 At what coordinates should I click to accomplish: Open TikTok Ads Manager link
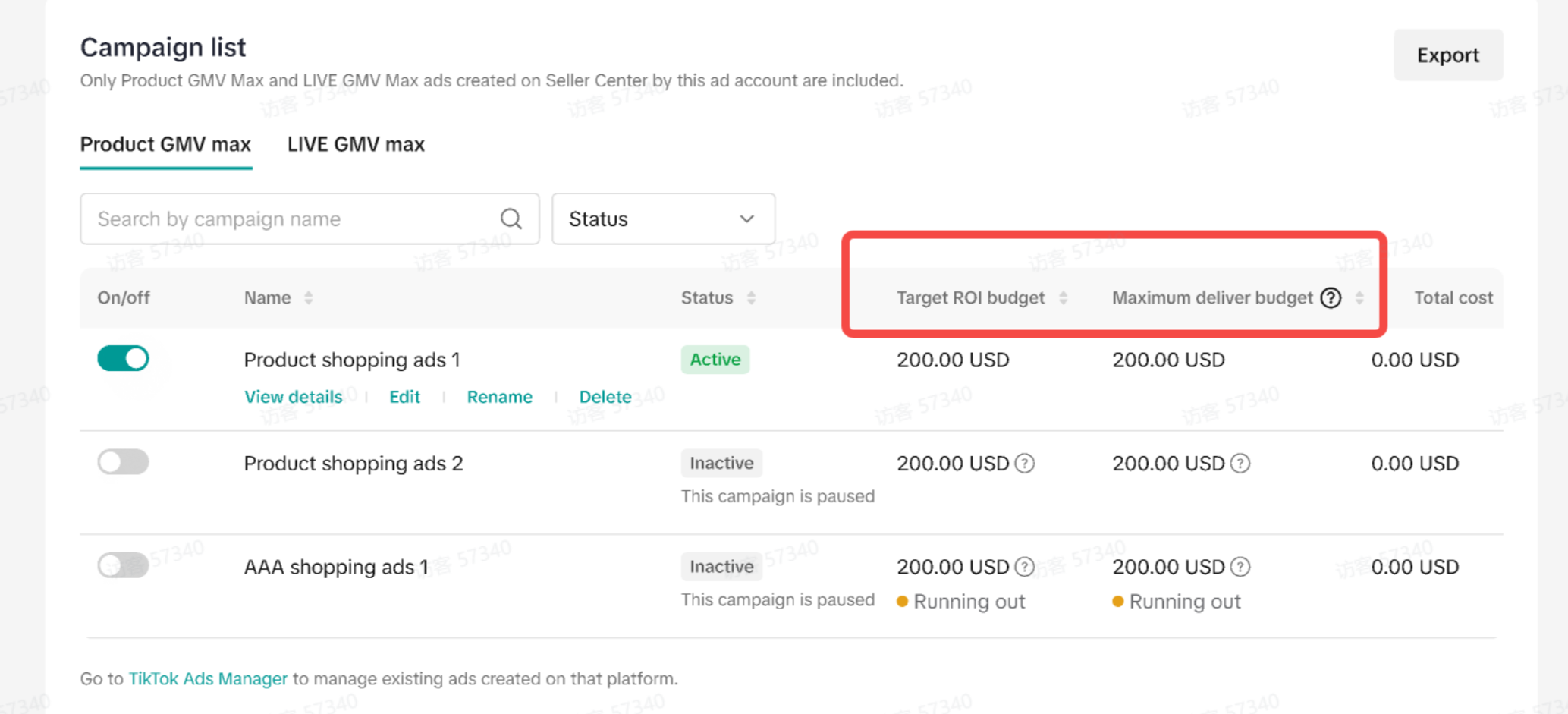coord(208,678)
